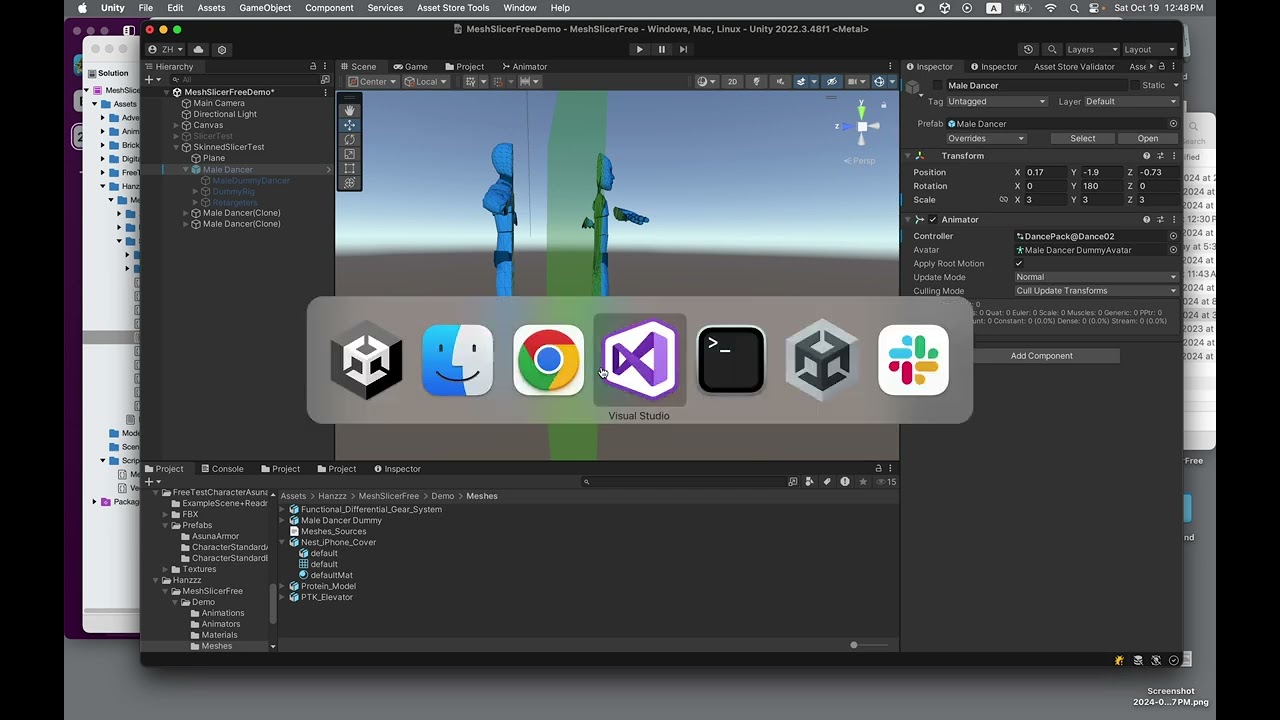Open the Undo History icon
The width and height of the screenshot is (1280, 720).
(1028, 49)
